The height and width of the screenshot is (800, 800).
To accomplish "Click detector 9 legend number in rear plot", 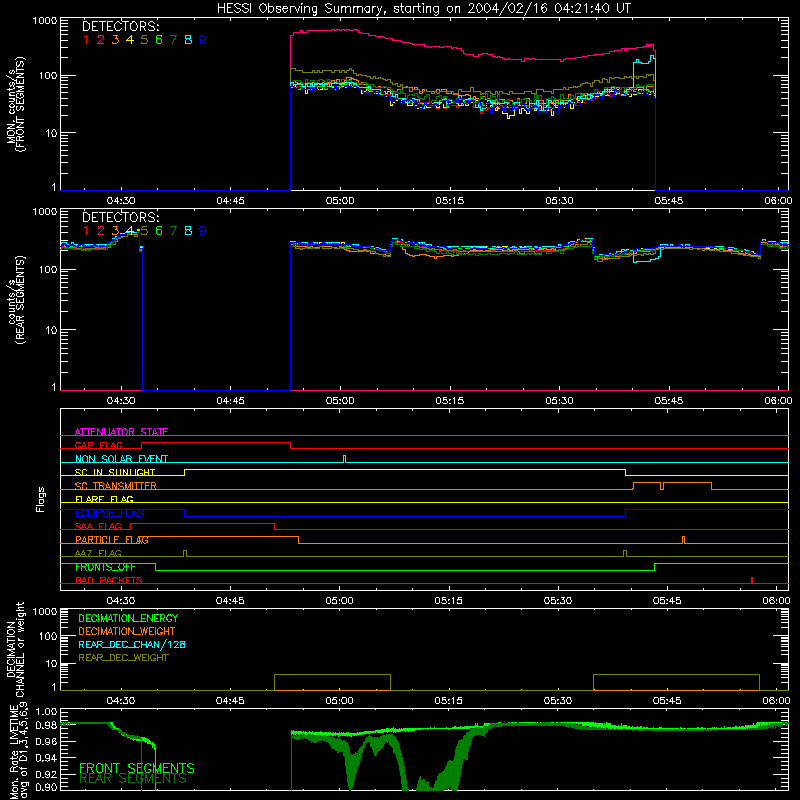I will (x=203, y=231).
